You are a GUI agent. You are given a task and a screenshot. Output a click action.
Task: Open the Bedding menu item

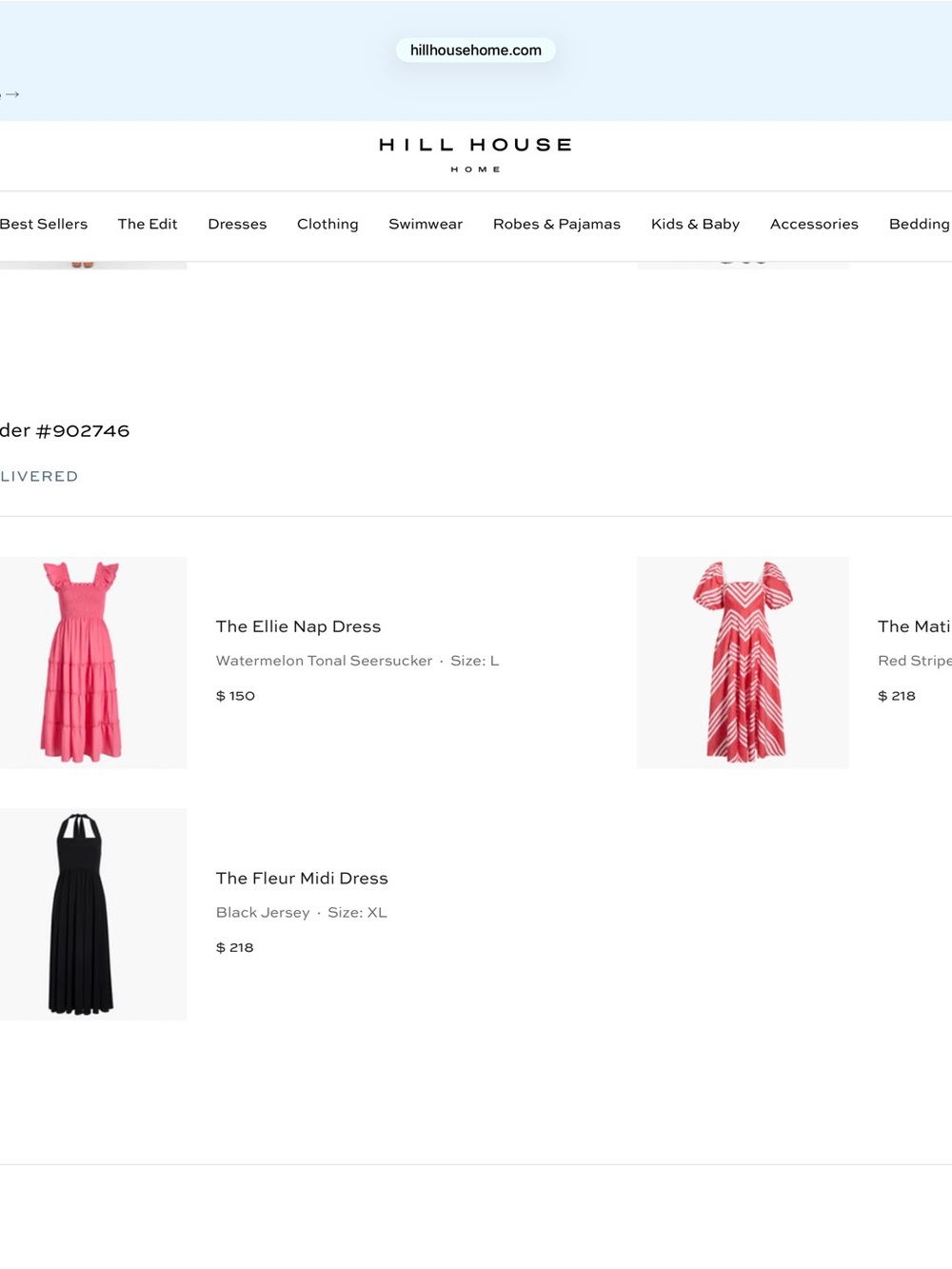[x=920, y=224]
